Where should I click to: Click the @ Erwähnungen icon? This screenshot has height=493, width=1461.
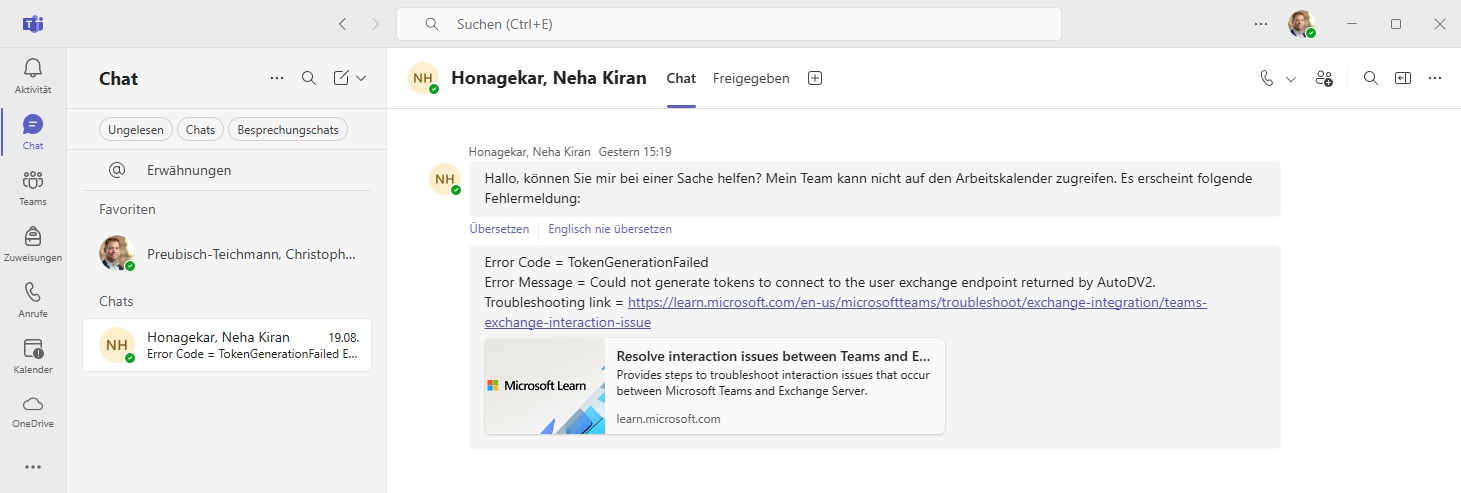117,170
